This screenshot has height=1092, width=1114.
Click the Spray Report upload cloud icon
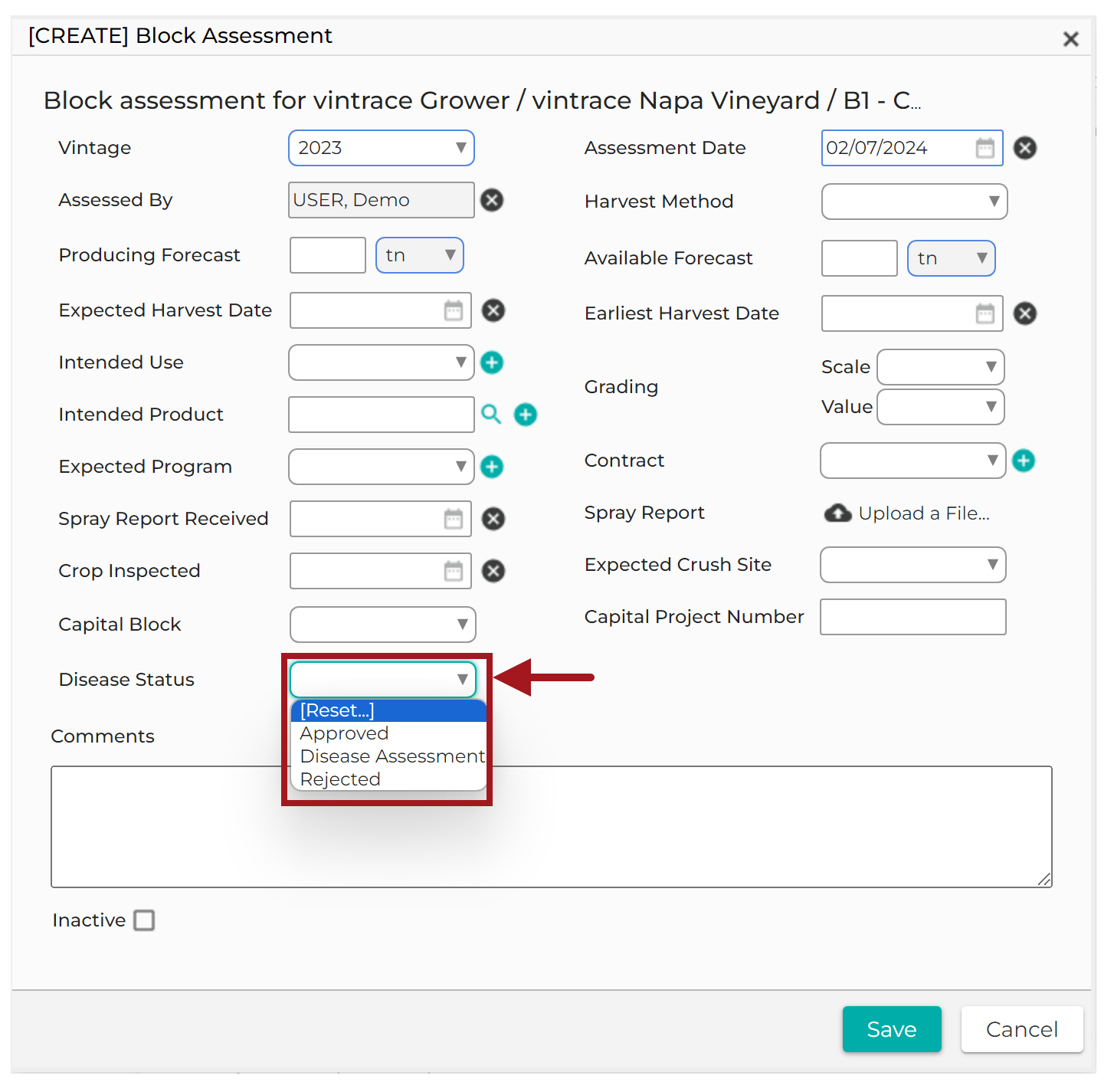(837, 513)
